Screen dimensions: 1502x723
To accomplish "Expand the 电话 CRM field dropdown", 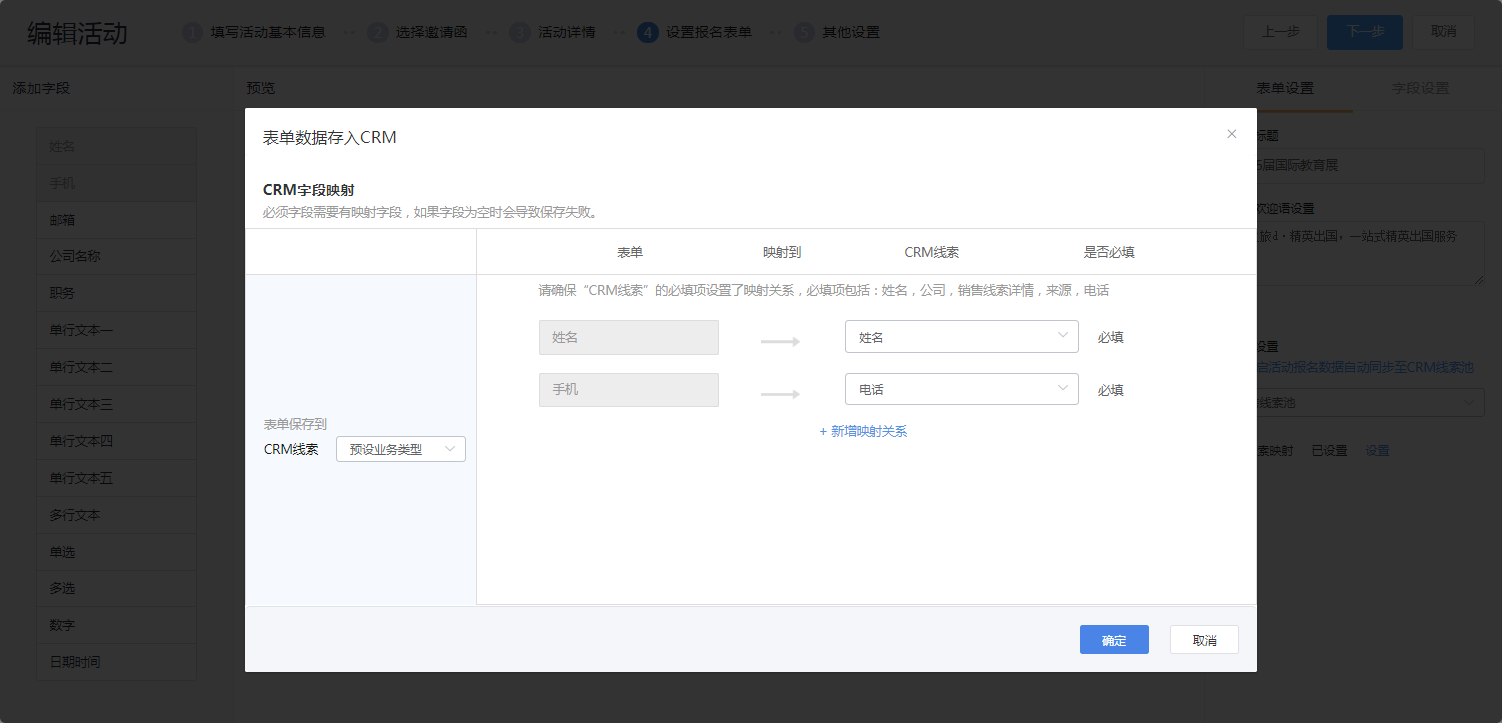I will point(961,389).
